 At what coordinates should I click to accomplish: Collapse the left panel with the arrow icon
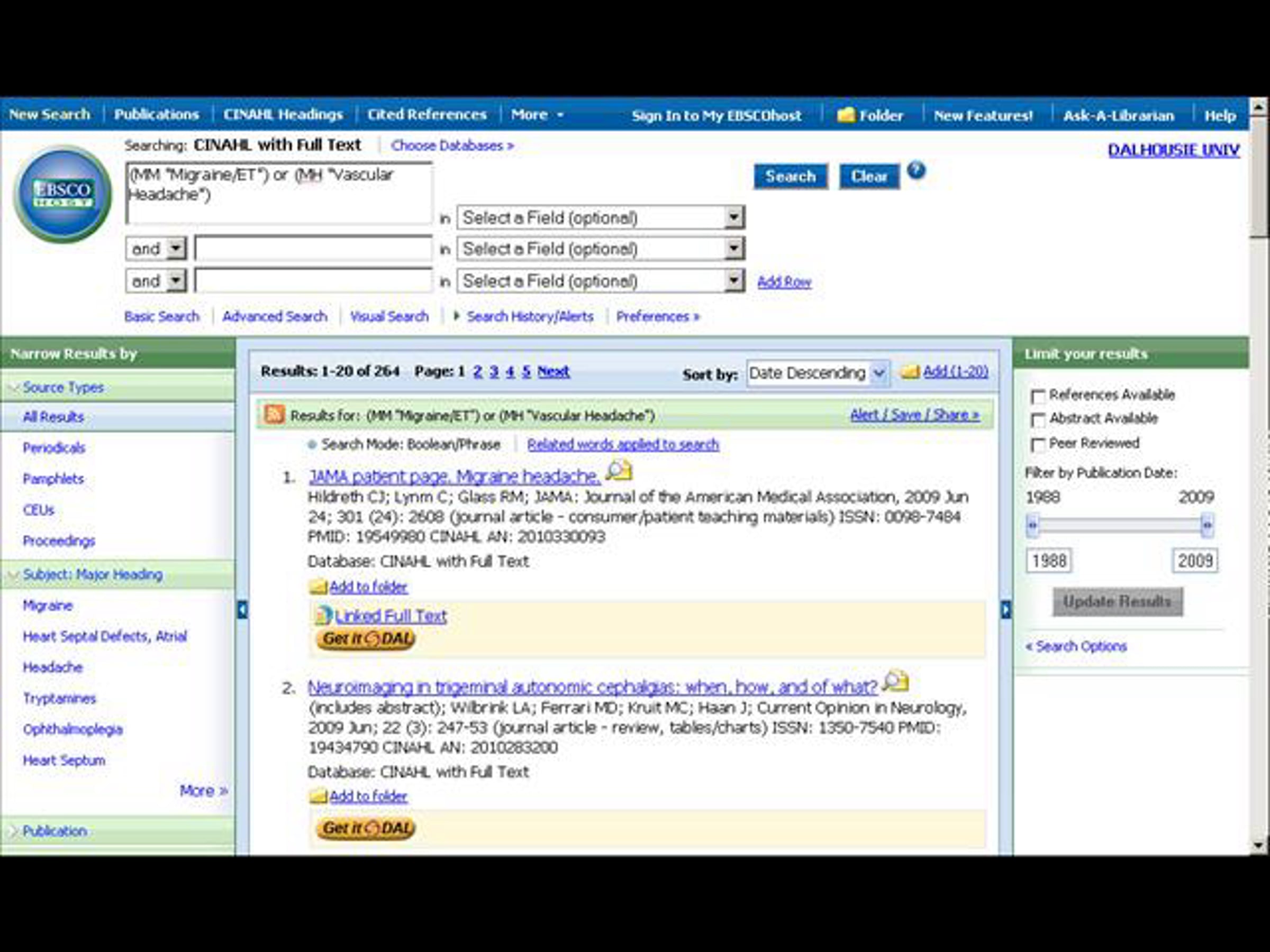pyautogui.click(x=243, y=609)
